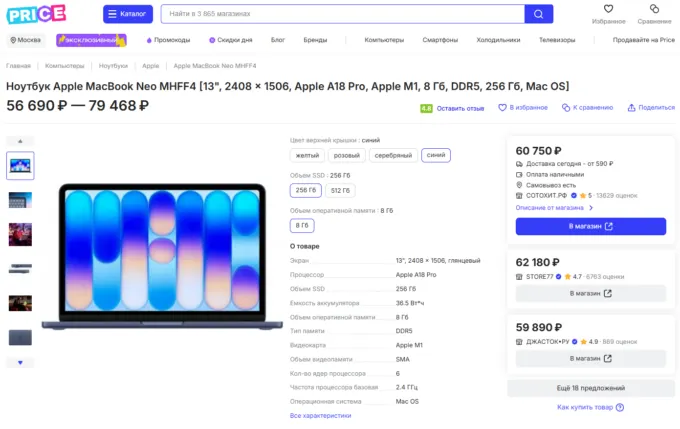
Task: Select 512 Гб SSD option
Action: pos(340,190)
